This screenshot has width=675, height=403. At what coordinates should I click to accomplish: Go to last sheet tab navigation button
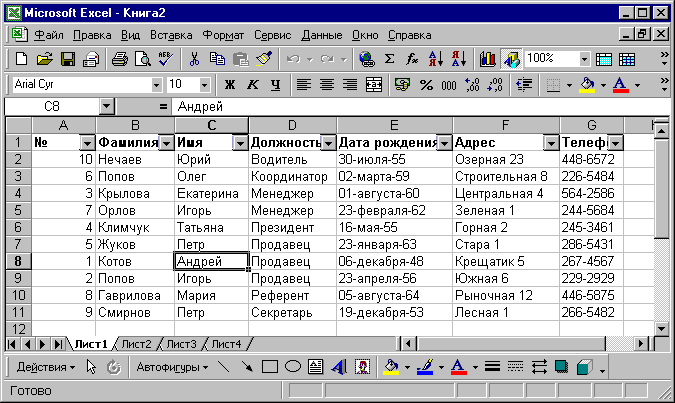58,344
